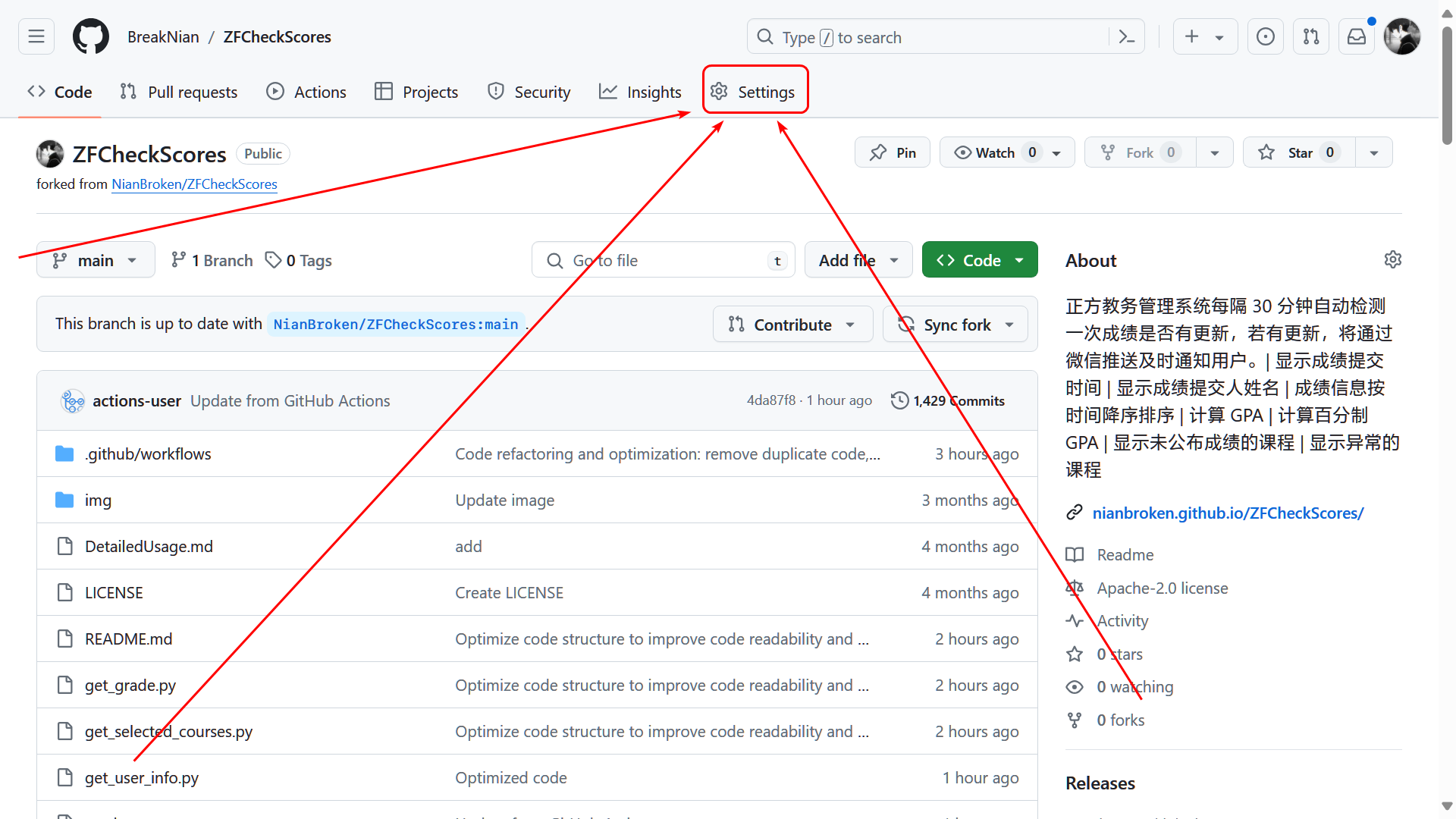
Task: Expand the main branch dropdown
Action: click(x=96, y=260)
